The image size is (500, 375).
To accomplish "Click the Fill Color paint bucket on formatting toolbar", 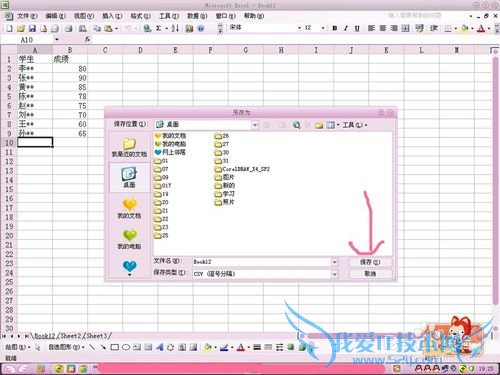I will (464, 28).
